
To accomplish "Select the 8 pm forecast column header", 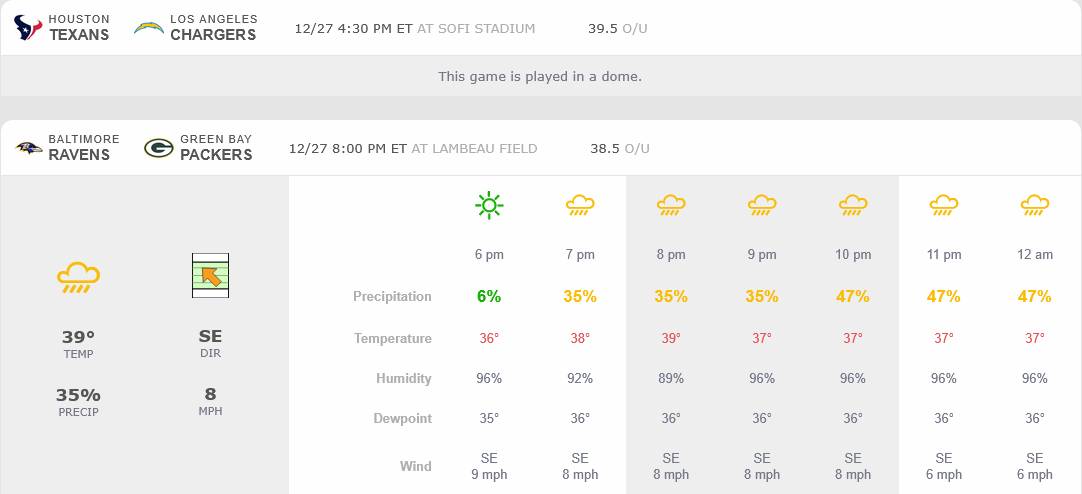I will pyautogui.click(x=671, y=255).
